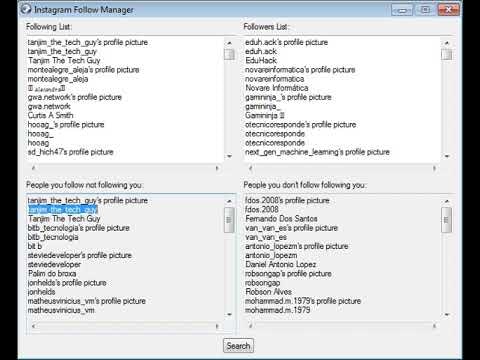The height and width of the screenshot is (360, 480).
Task: Select 'steviedeveloper' entry
Action: (54, 265)
